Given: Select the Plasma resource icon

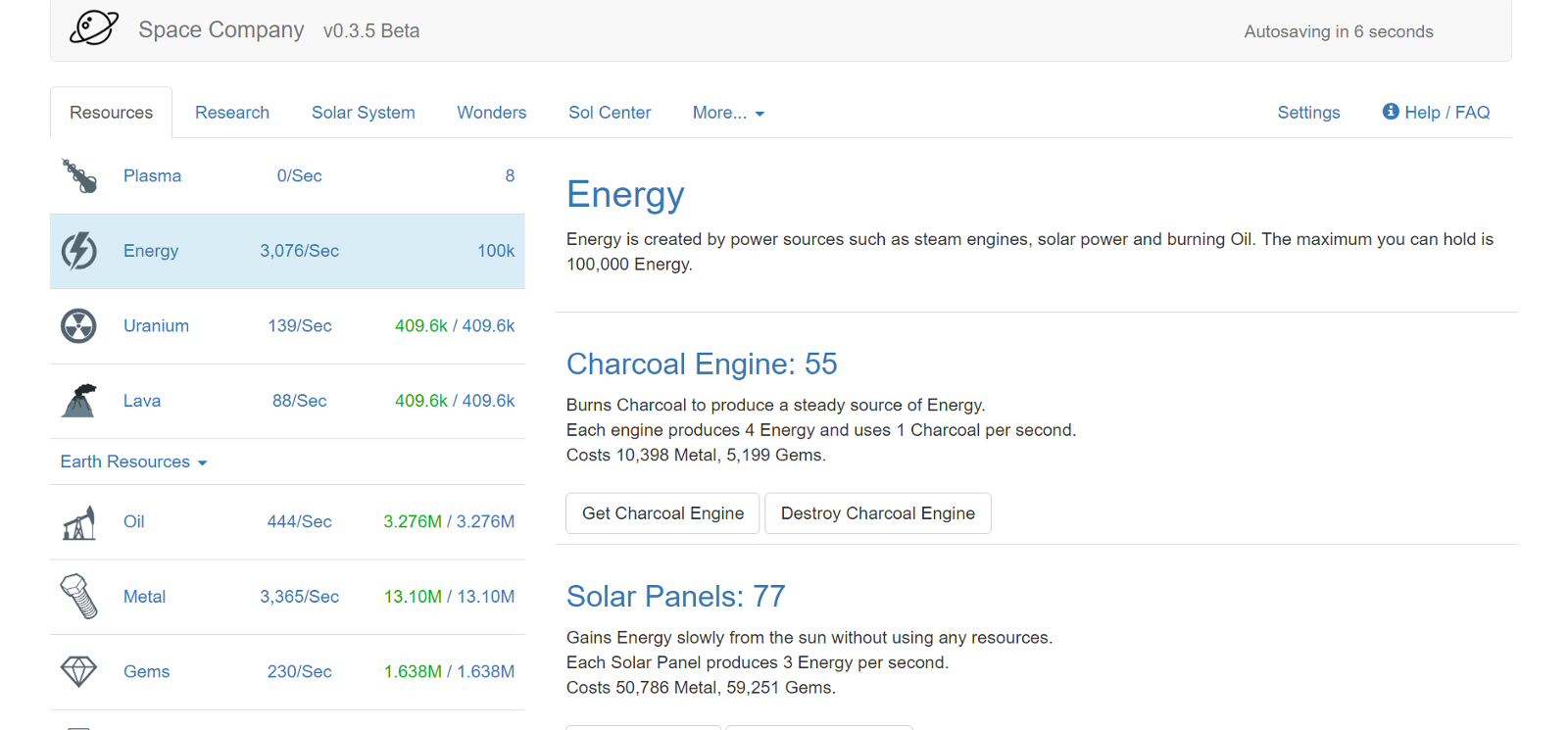Looking at the screenshot, I should click(x=79, y=176).
